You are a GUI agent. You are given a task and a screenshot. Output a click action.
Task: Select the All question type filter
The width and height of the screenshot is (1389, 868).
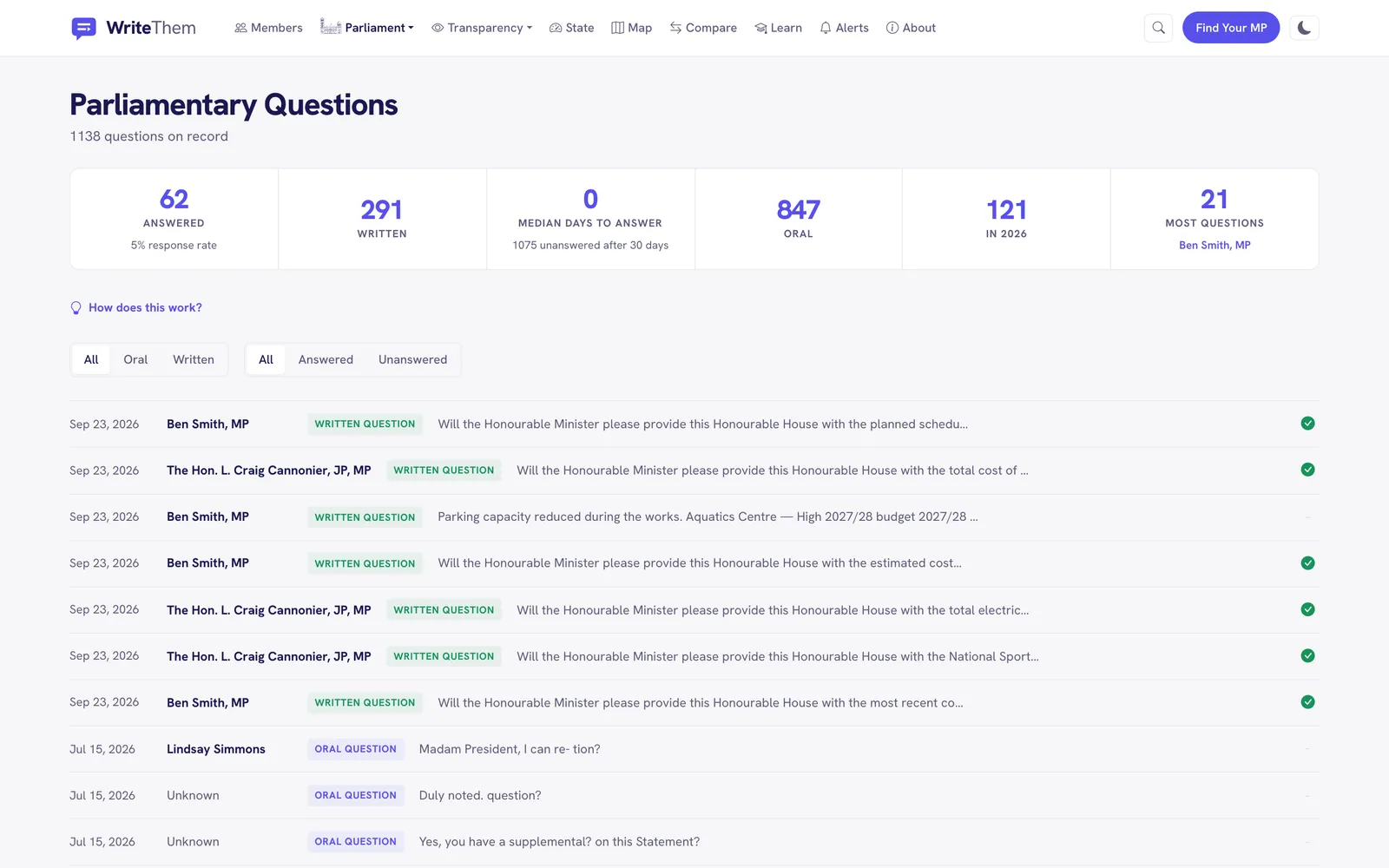point(91,359)
